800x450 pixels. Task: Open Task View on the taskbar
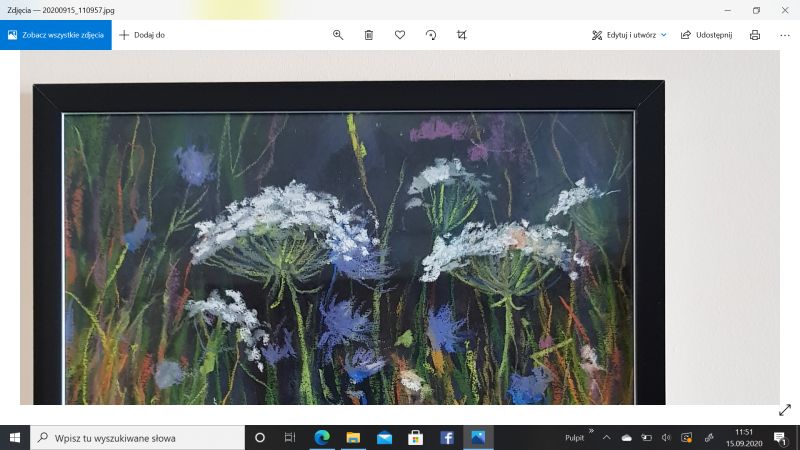(x=290, y=437)
